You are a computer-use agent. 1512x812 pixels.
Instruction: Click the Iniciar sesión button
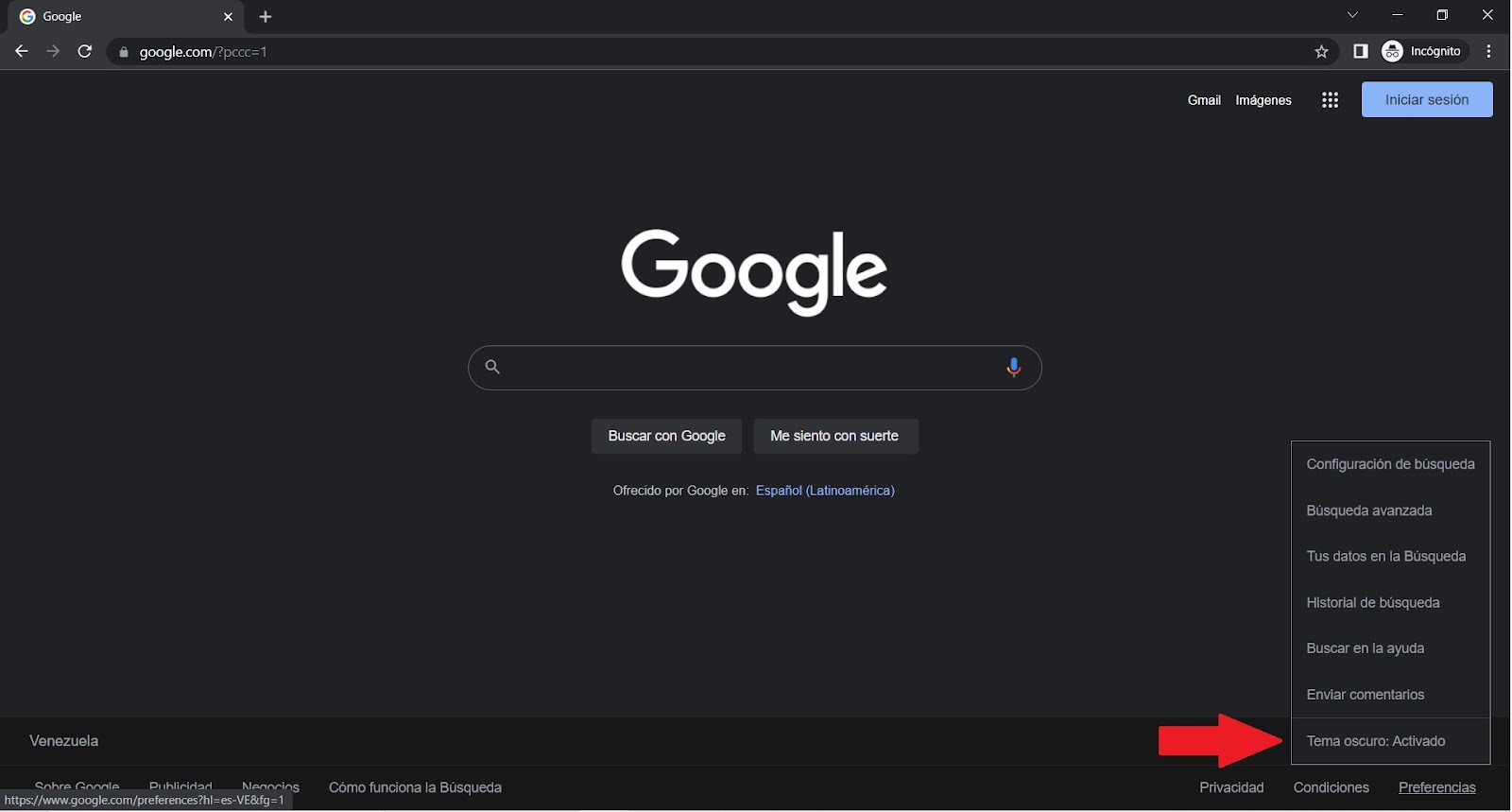point(1427,99)
